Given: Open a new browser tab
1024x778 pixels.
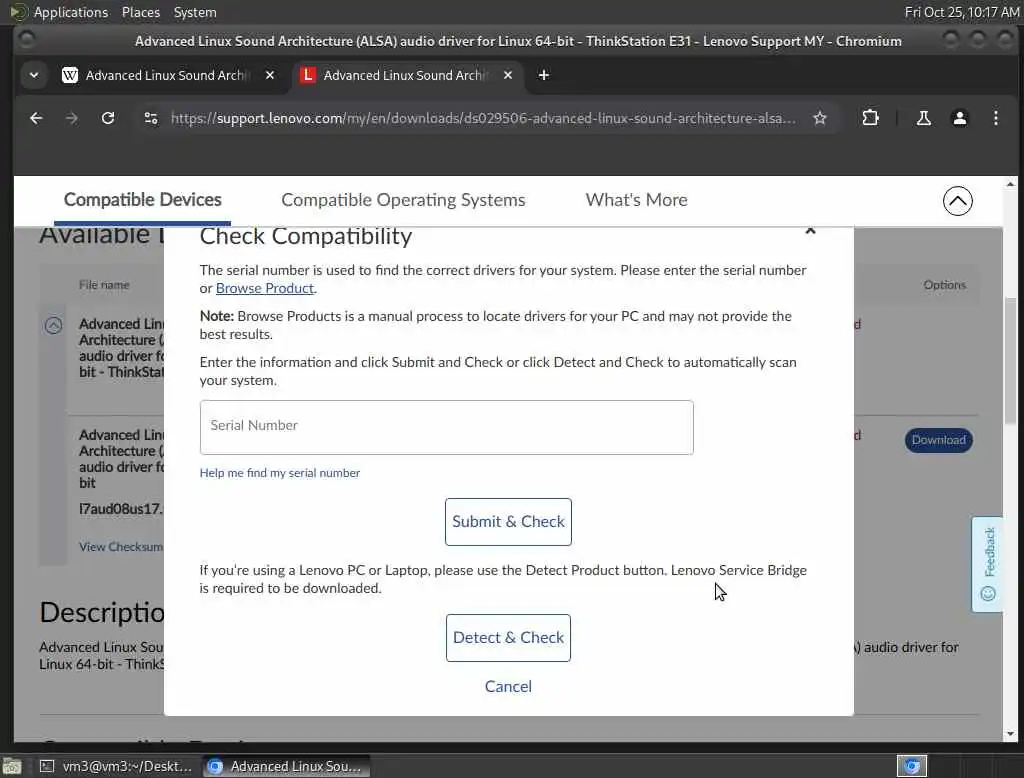Looking at the screenshot, I should [x=543, y=75].
